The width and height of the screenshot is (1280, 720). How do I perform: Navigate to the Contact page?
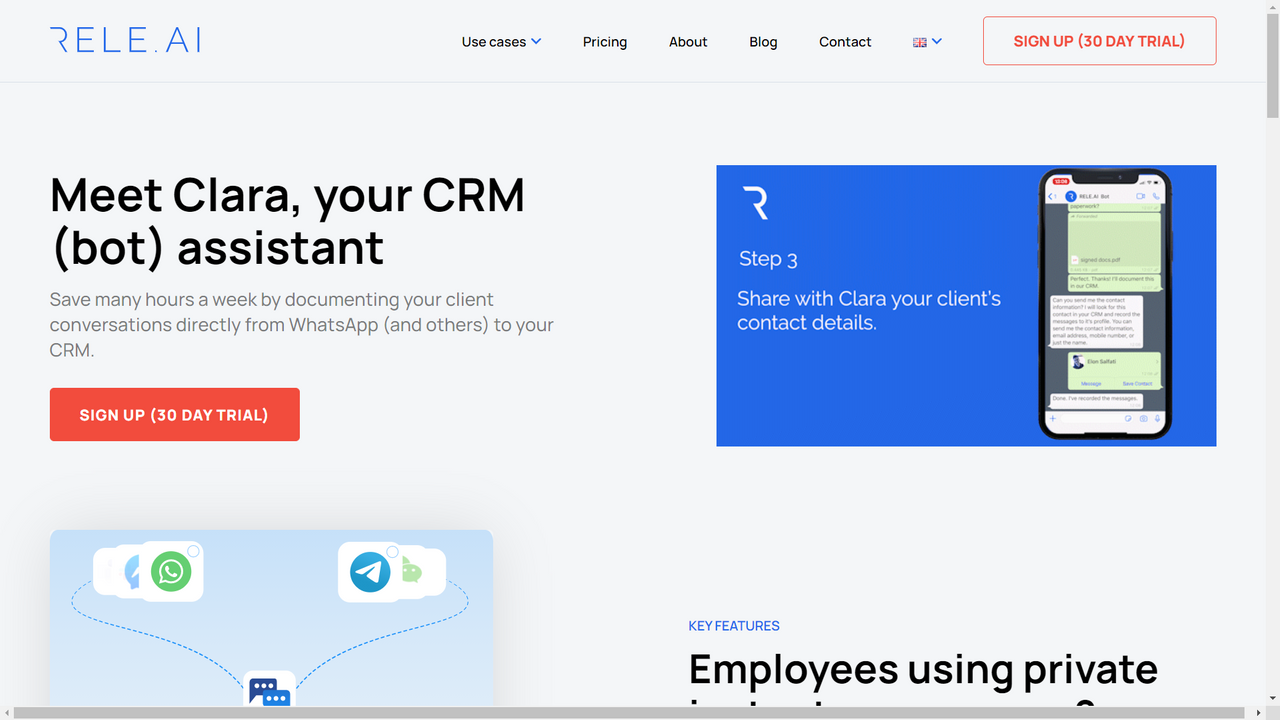point(845,42)
